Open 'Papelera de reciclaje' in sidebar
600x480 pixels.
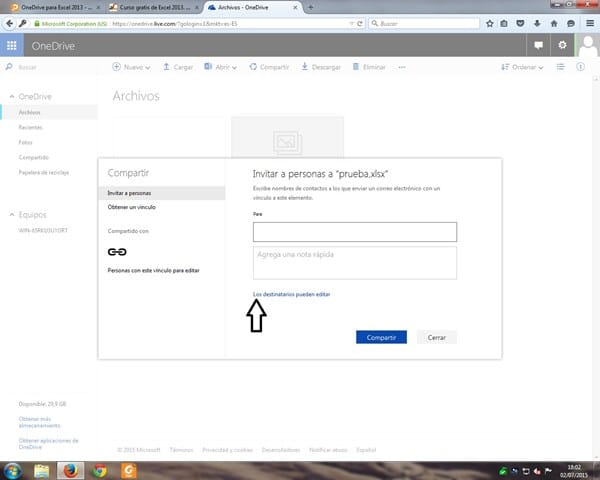coord(44,173)
